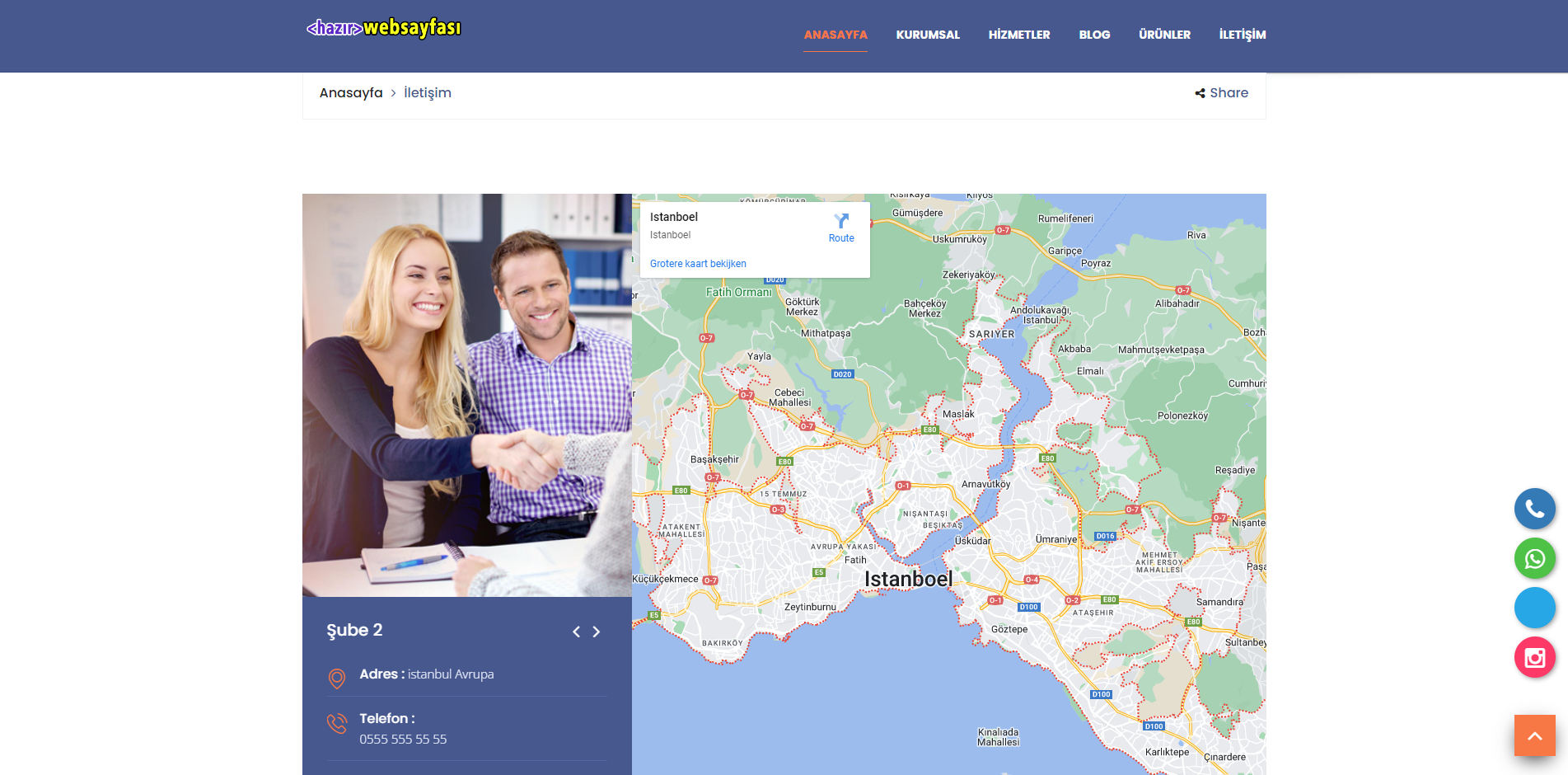Select İLETİŞİM in the top navigation
The image size is (1568, 775).
[1242, 35]
